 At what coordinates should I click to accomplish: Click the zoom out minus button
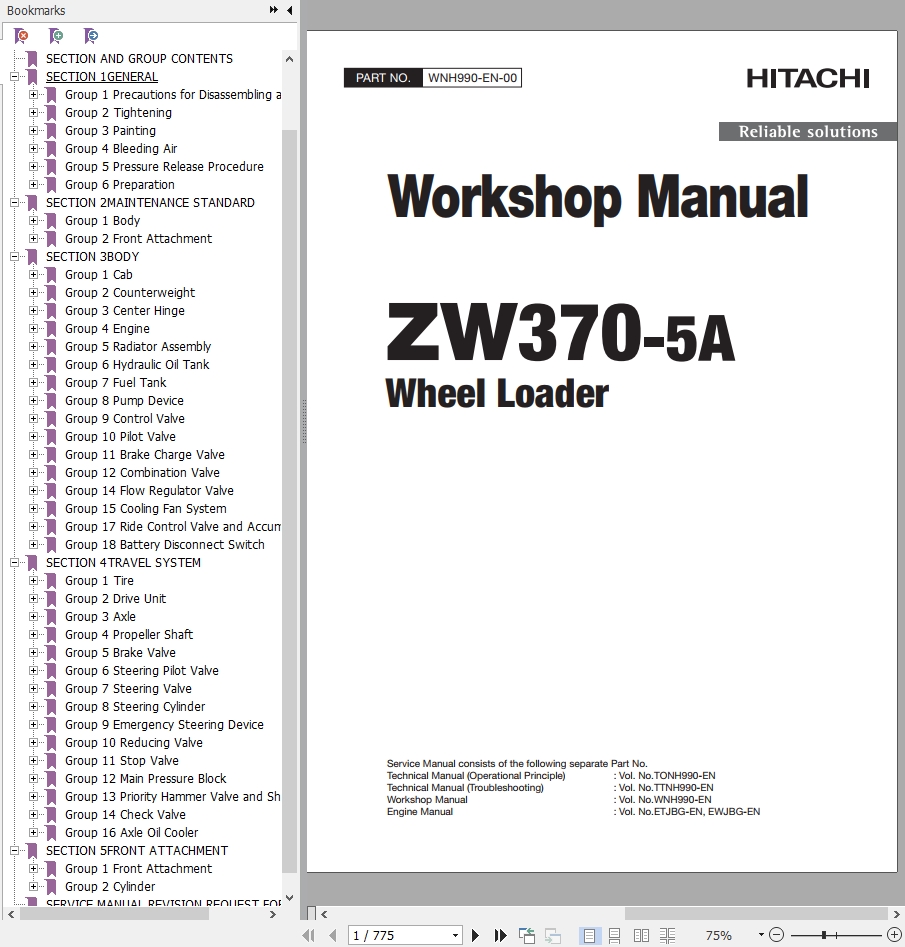[776, 935]
